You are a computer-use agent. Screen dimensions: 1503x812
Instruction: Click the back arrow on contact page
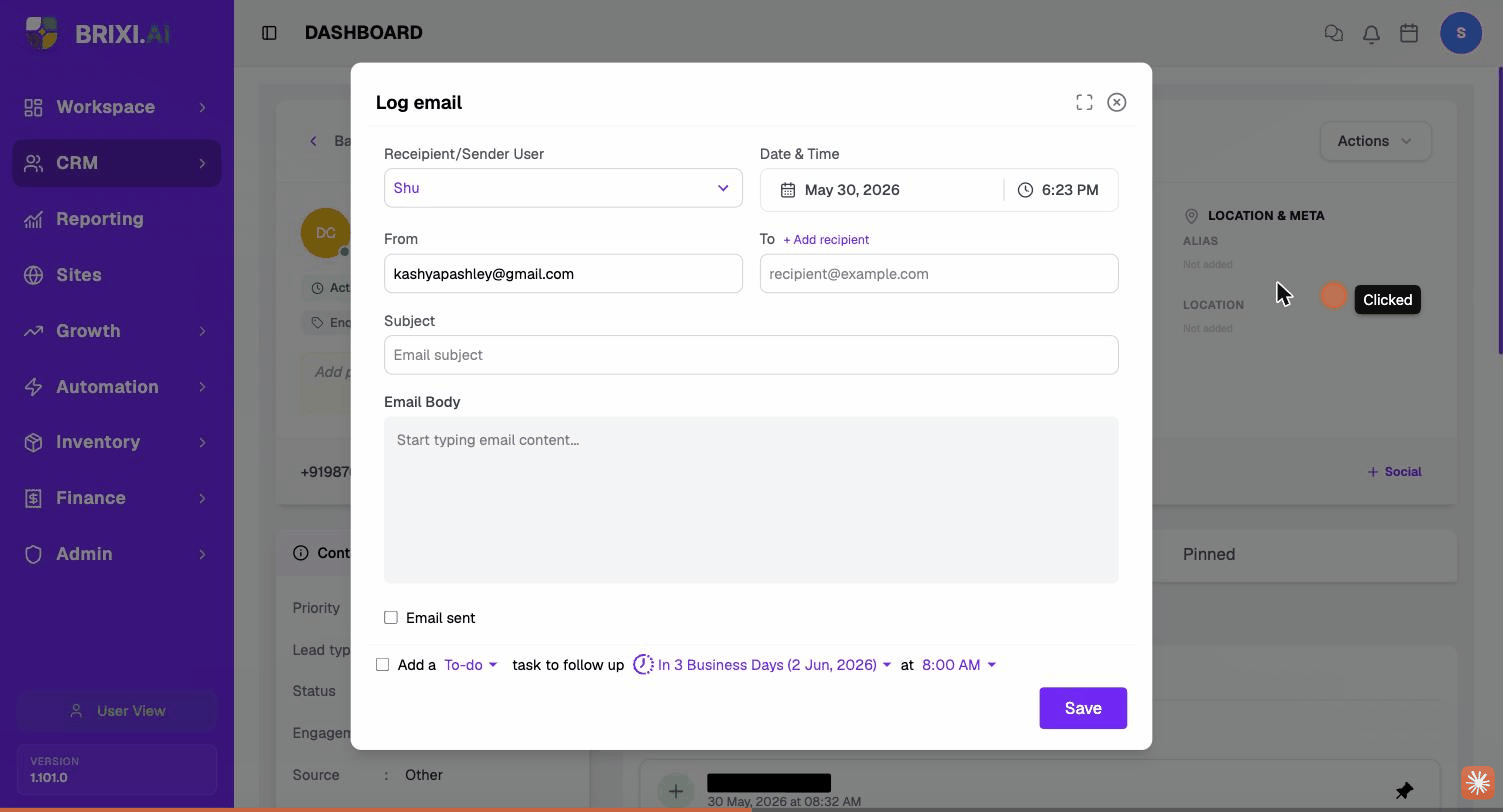313,141
